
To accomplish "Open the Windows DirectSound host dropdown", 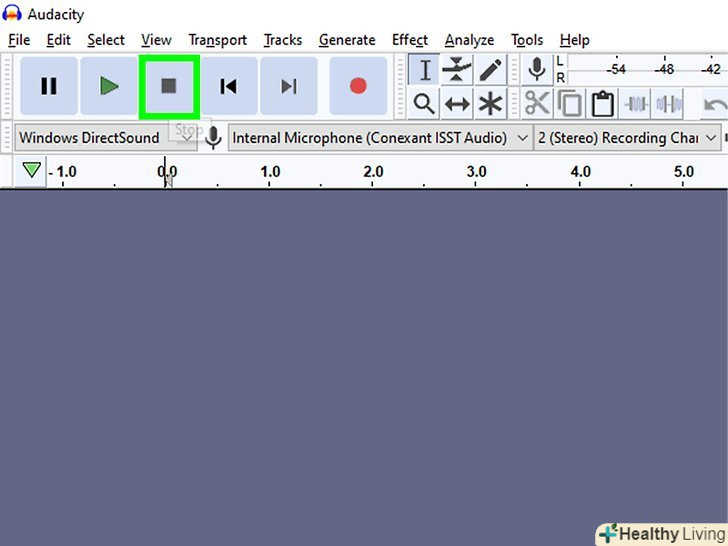I will click(x=106, y=138).
